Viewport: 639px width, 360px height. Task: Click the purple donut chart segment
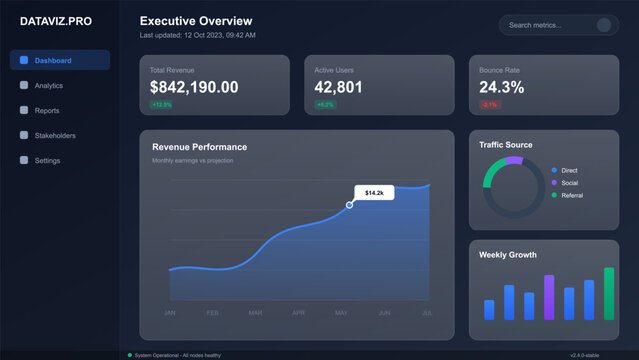514,160
